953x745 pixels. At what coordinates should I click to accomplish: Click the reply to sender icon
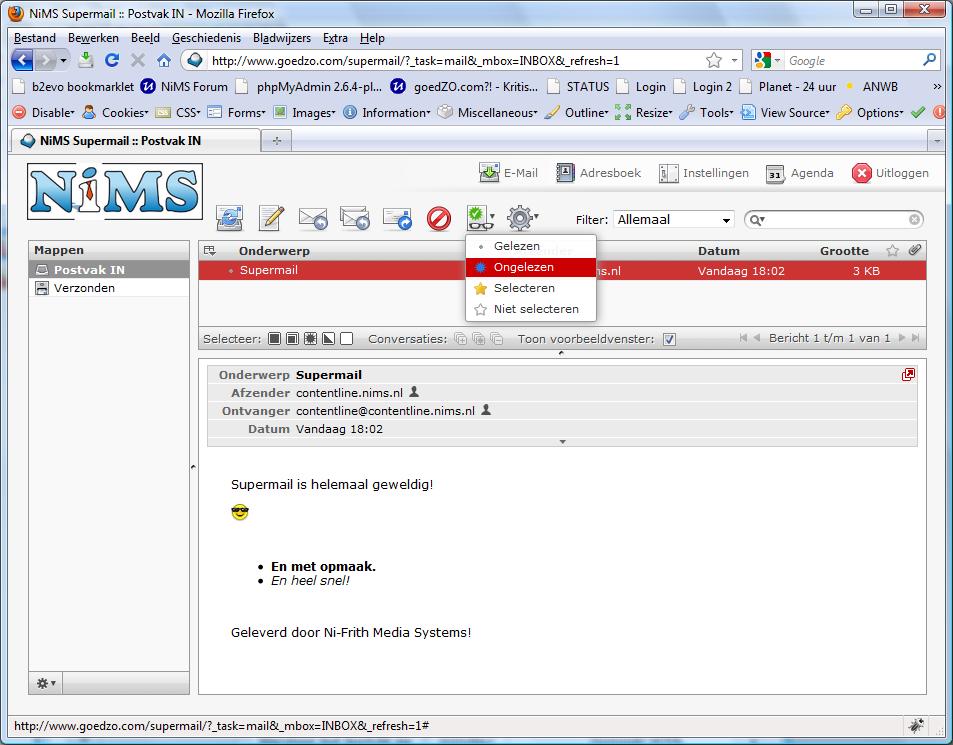[313, 218]
